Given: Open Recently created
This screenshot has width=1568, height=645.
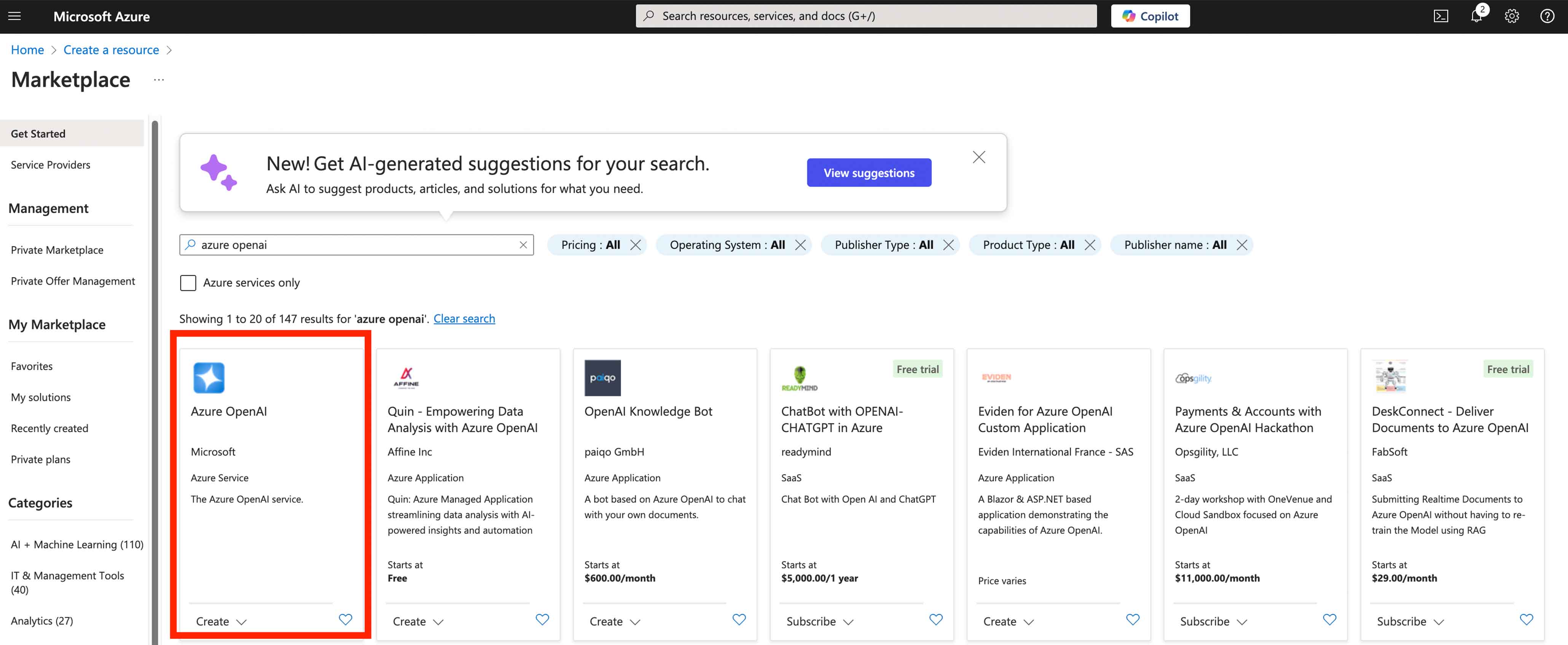Looking at the screenshot, I should (x=49, y=428).
